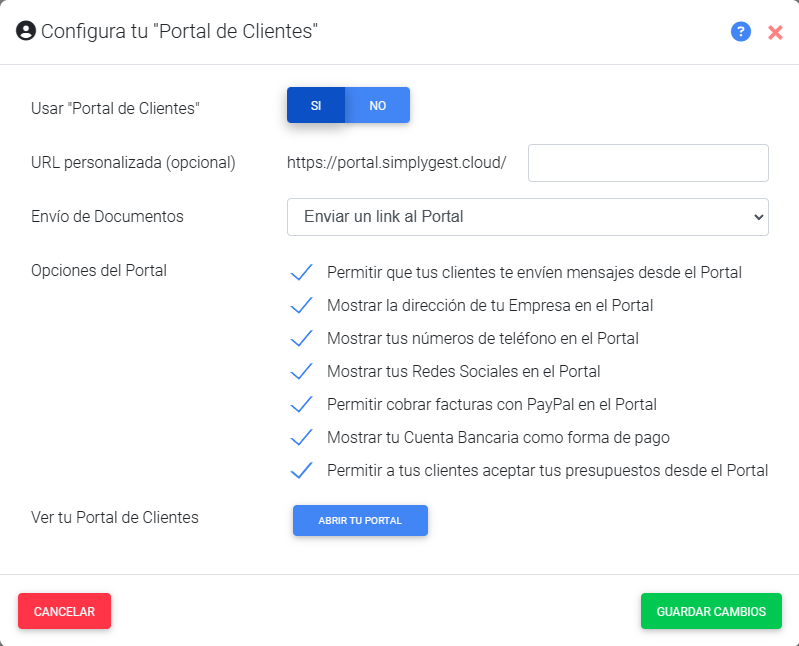Open the Envío de Documentos dropdown

coord(527,217)
